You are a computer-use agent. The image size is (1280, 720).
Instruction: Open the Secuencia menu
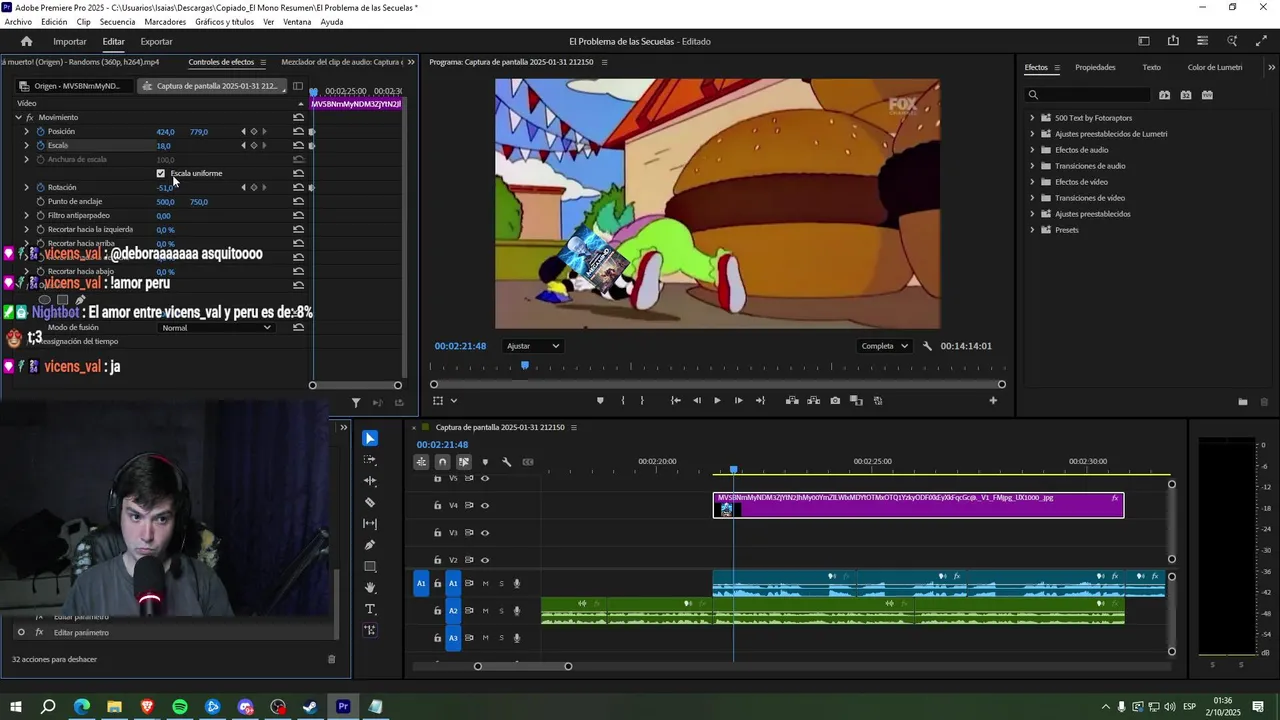[117, 22]
